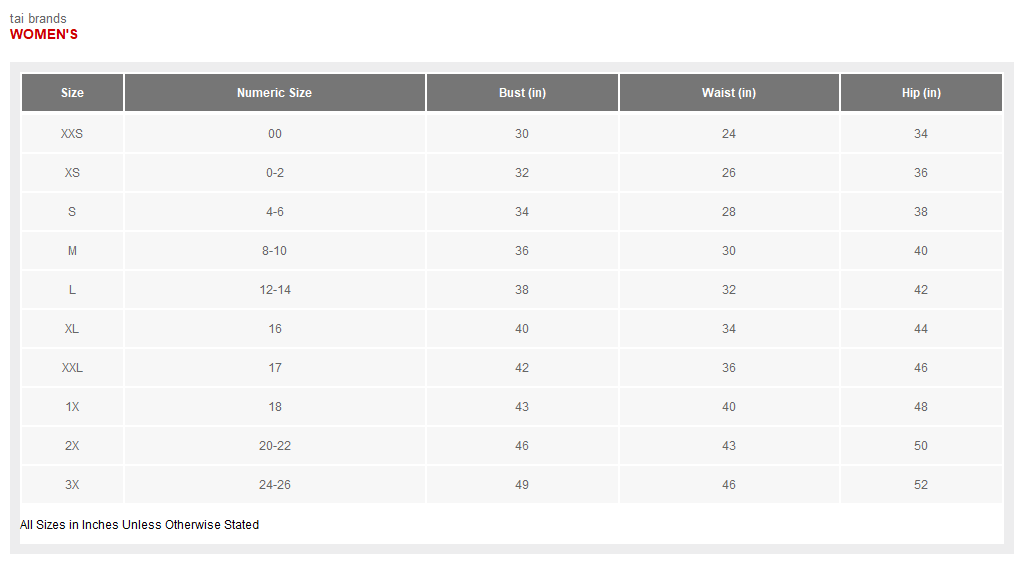Click the numeric size "12-14" cell
Screen dimensions: 1024x569
point(275,290)
